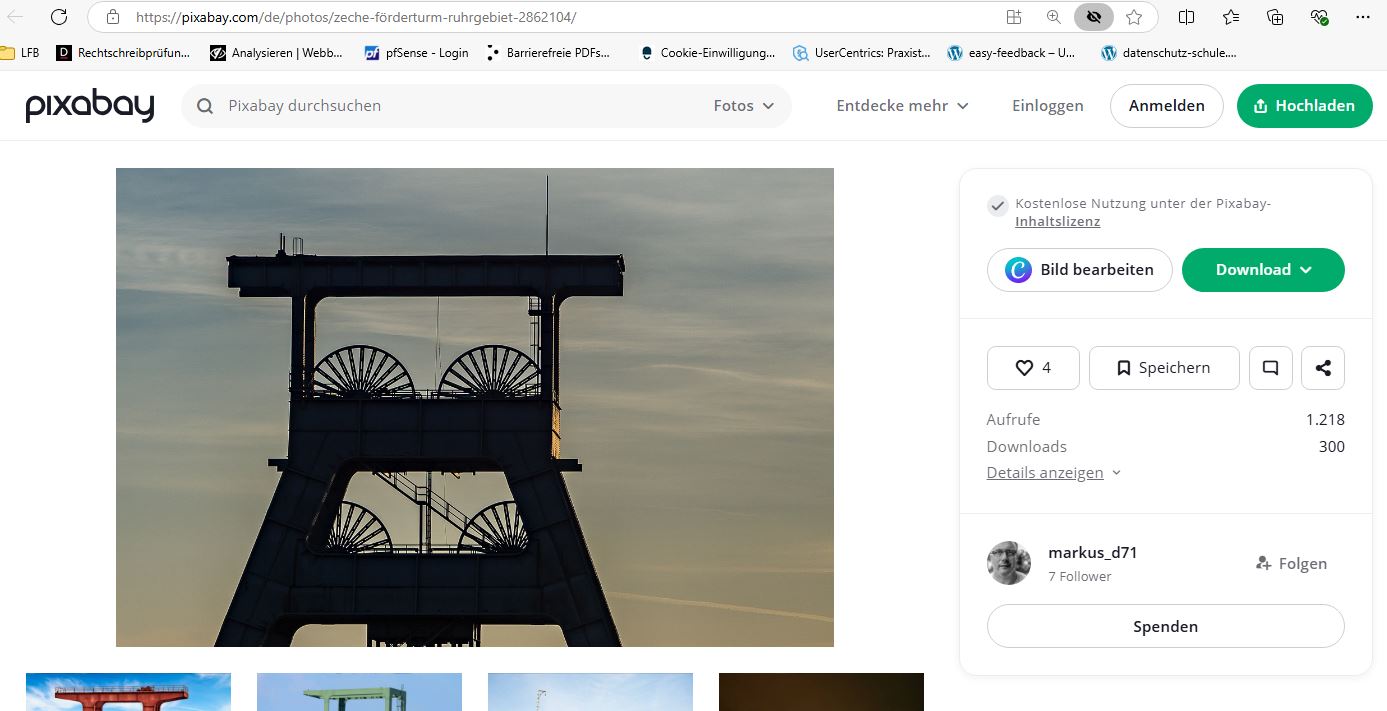Image resolution: width=1387 pixels, height=711 pixels.
Task: Open the comments speech-bubble icon
Action: point(1271,368)
